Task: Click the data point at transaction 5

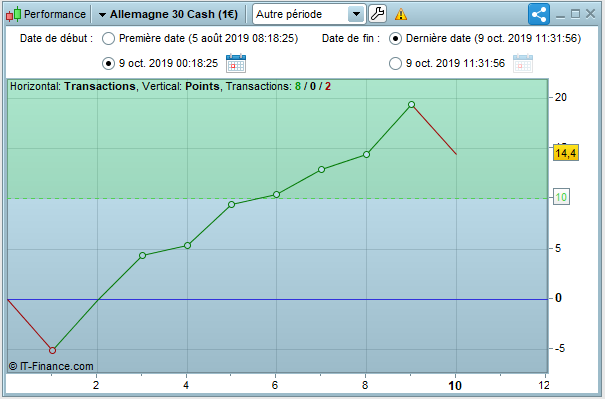Action: 232,205
